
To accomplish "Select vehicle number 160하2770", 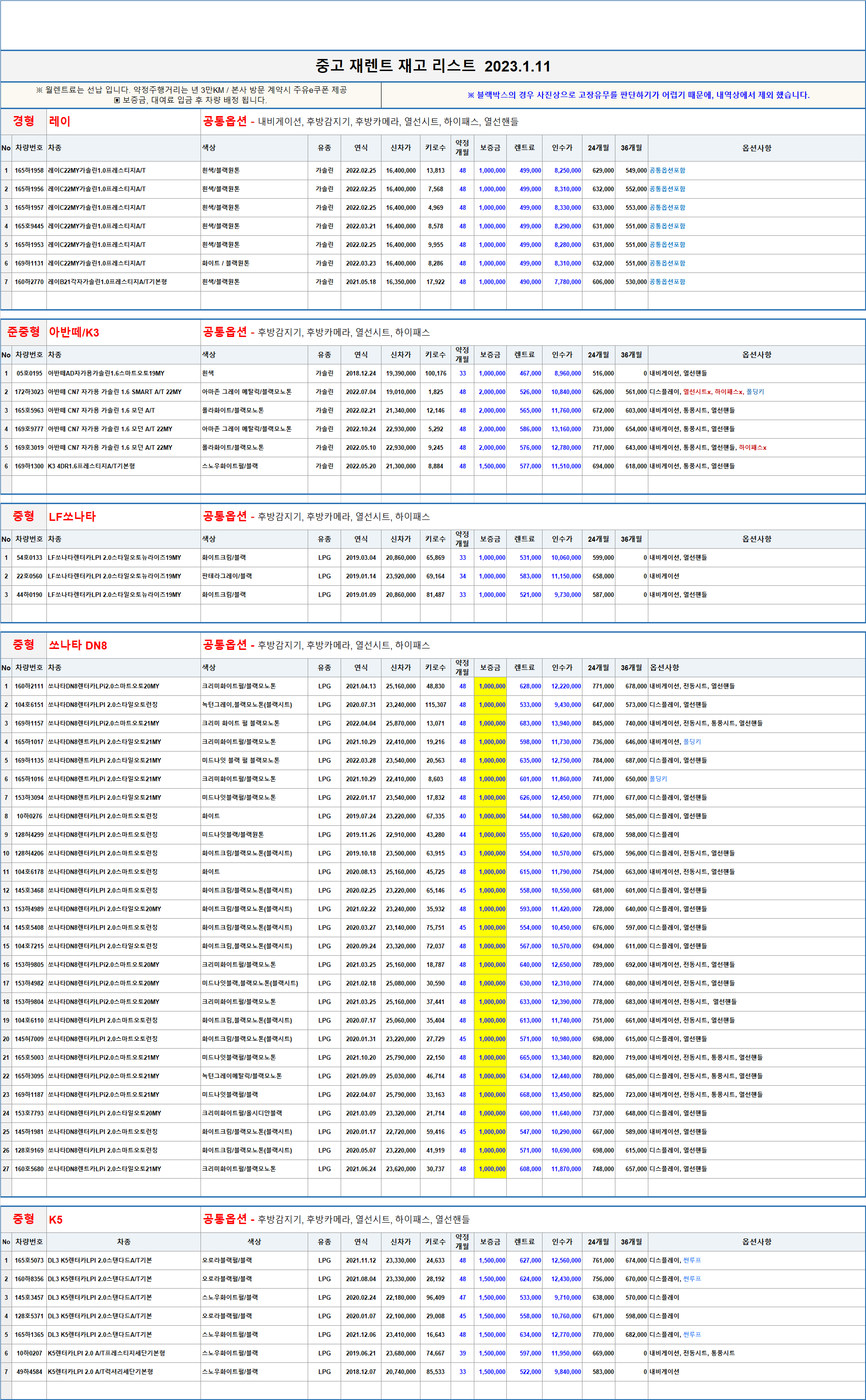I will [29, 282].
